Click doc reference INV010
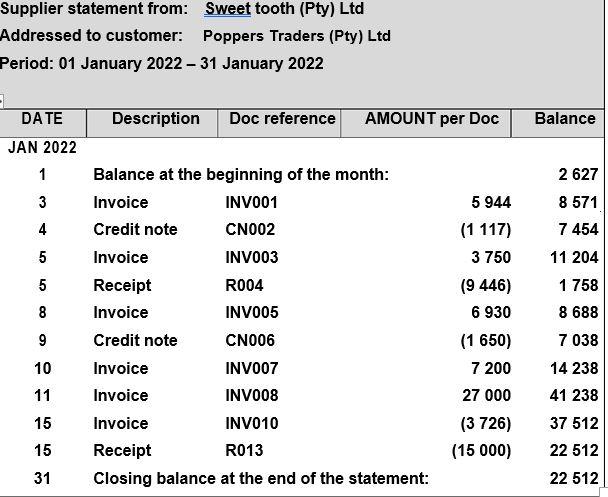This screenshot has height=497, width=608. click(252, 423)
